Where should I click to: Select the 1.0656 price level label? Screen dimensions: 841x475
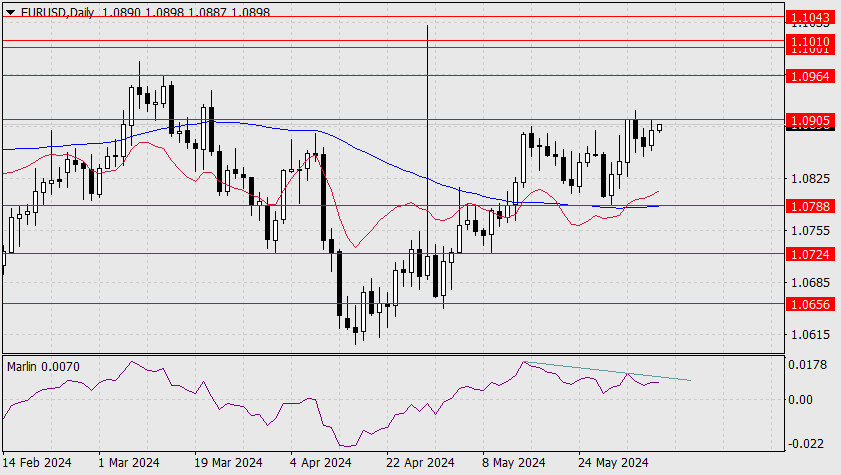[x=810, y=305]
